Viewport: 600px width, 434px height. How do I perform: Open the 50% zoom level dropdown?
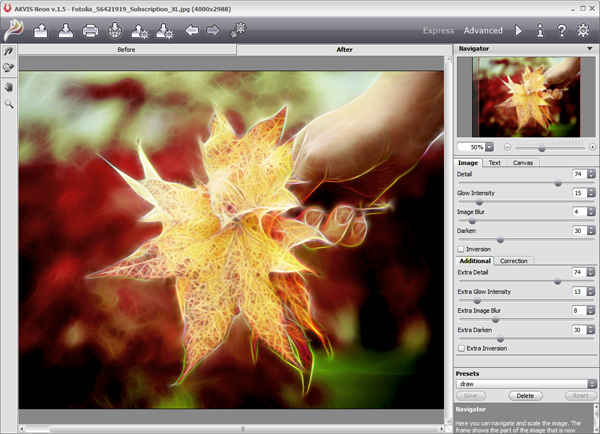coord(490,147)
